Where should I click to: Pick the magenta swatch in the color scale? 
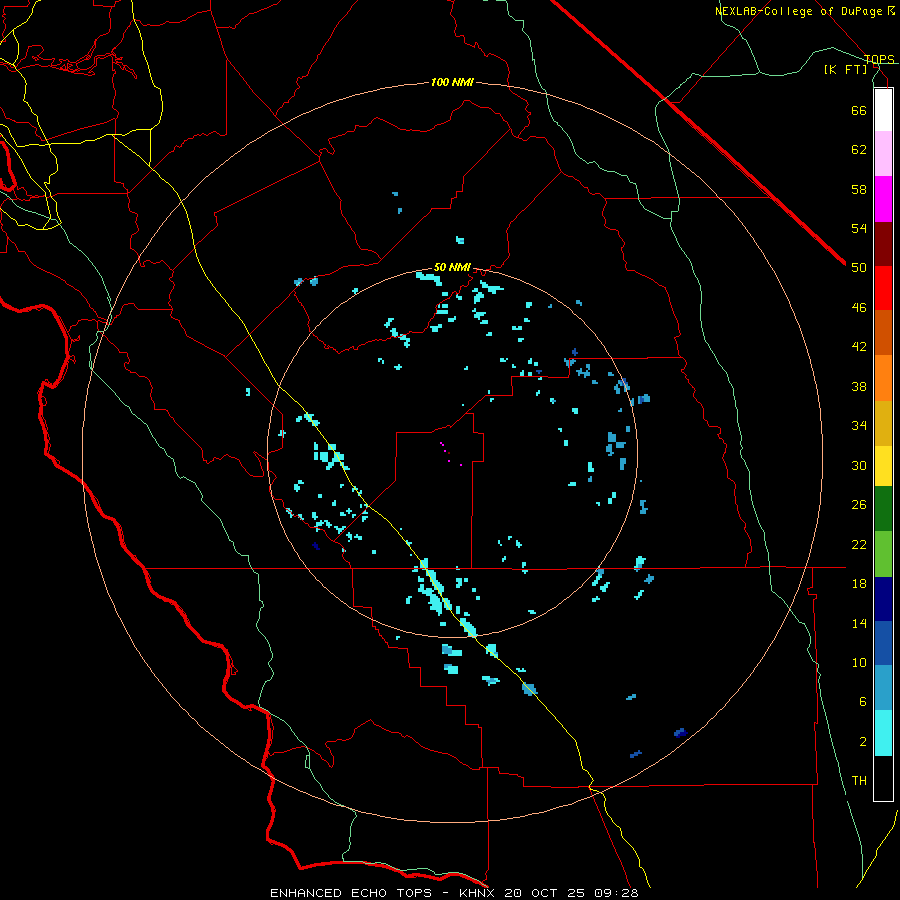pos(883,199)
